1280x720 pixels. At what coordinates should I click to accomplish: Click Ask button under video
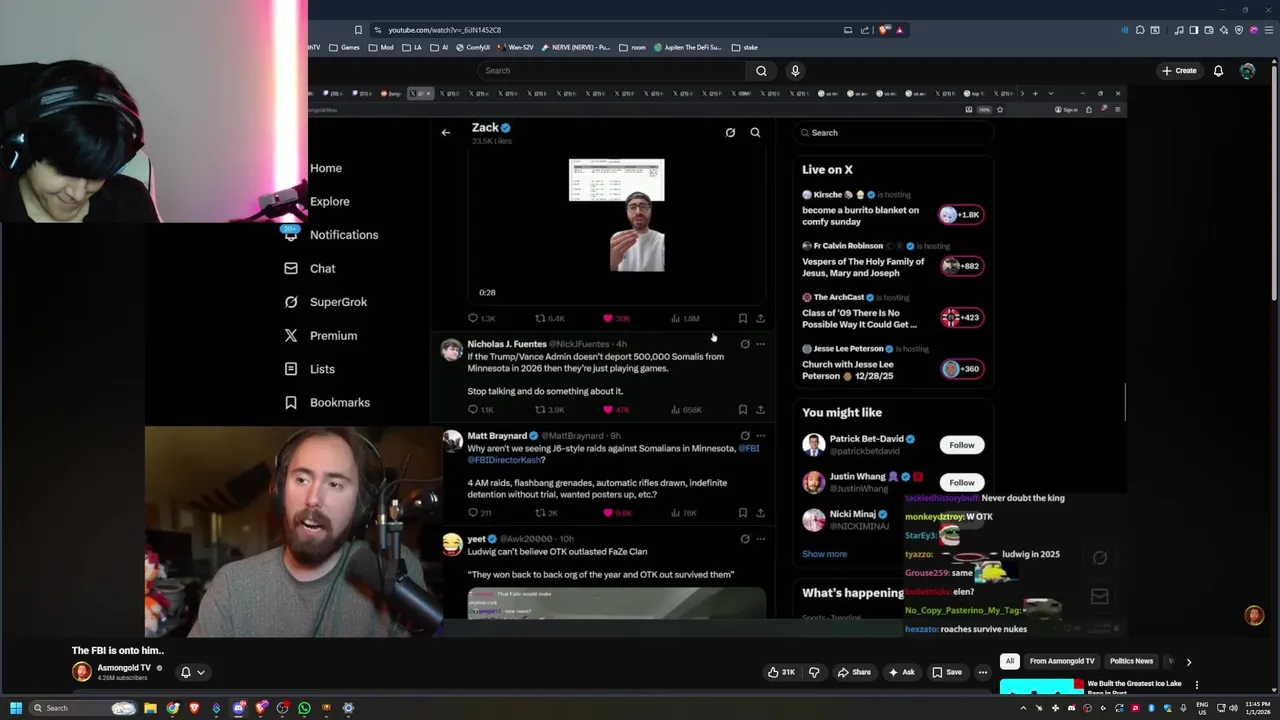point(901,672)
